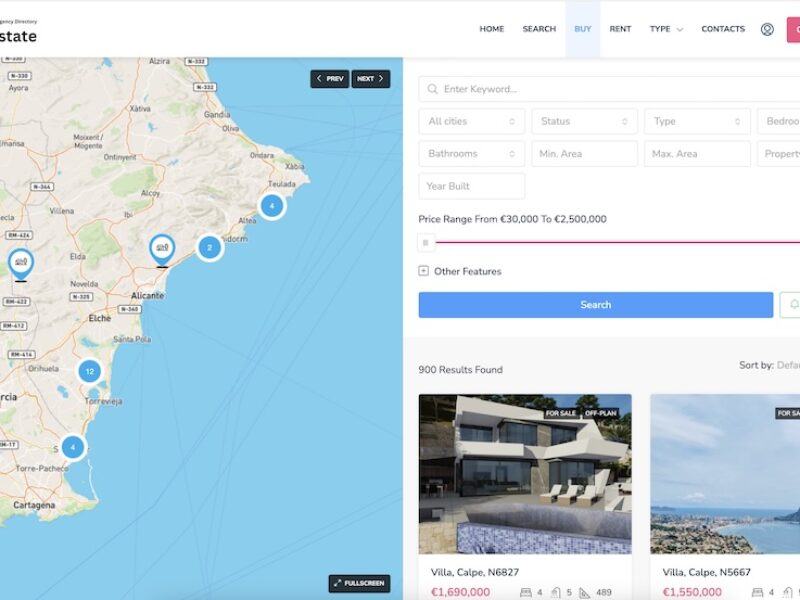The height and width of the screenshot is (600, 800).
Task: Expand the Other Features section
Action: point(460,271)
